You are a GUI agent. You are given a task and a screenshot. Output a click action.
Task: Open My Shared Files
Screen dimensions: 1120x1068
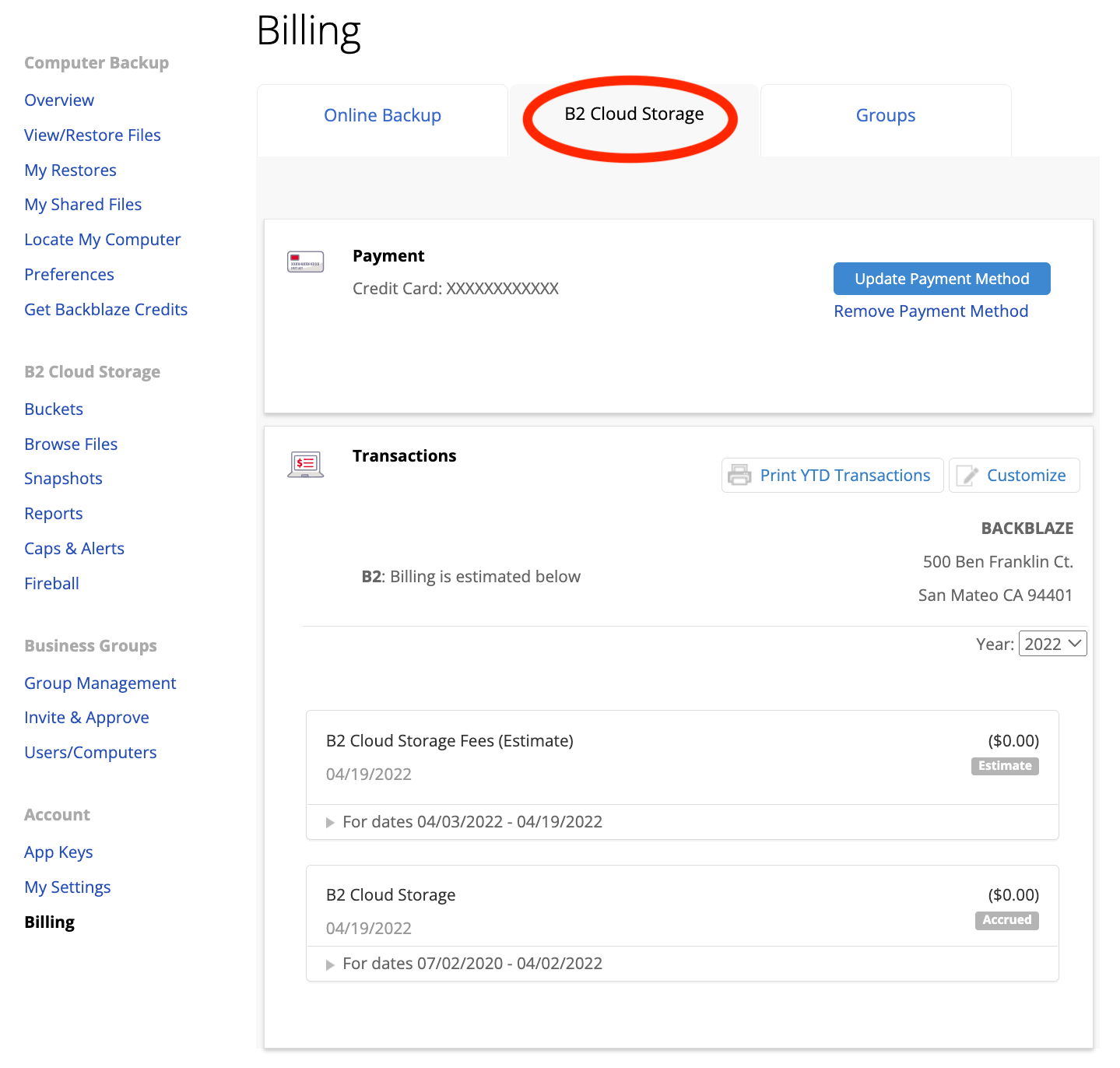[83, 205]
